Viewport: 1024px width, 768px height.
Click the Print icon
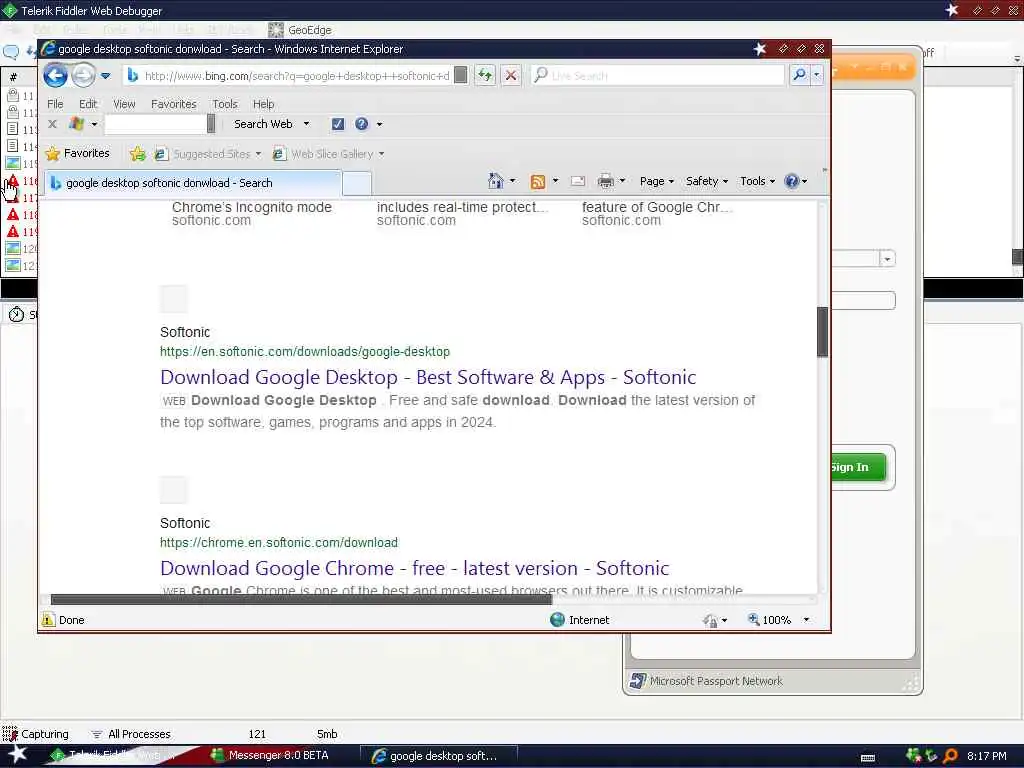click(605, 181)
